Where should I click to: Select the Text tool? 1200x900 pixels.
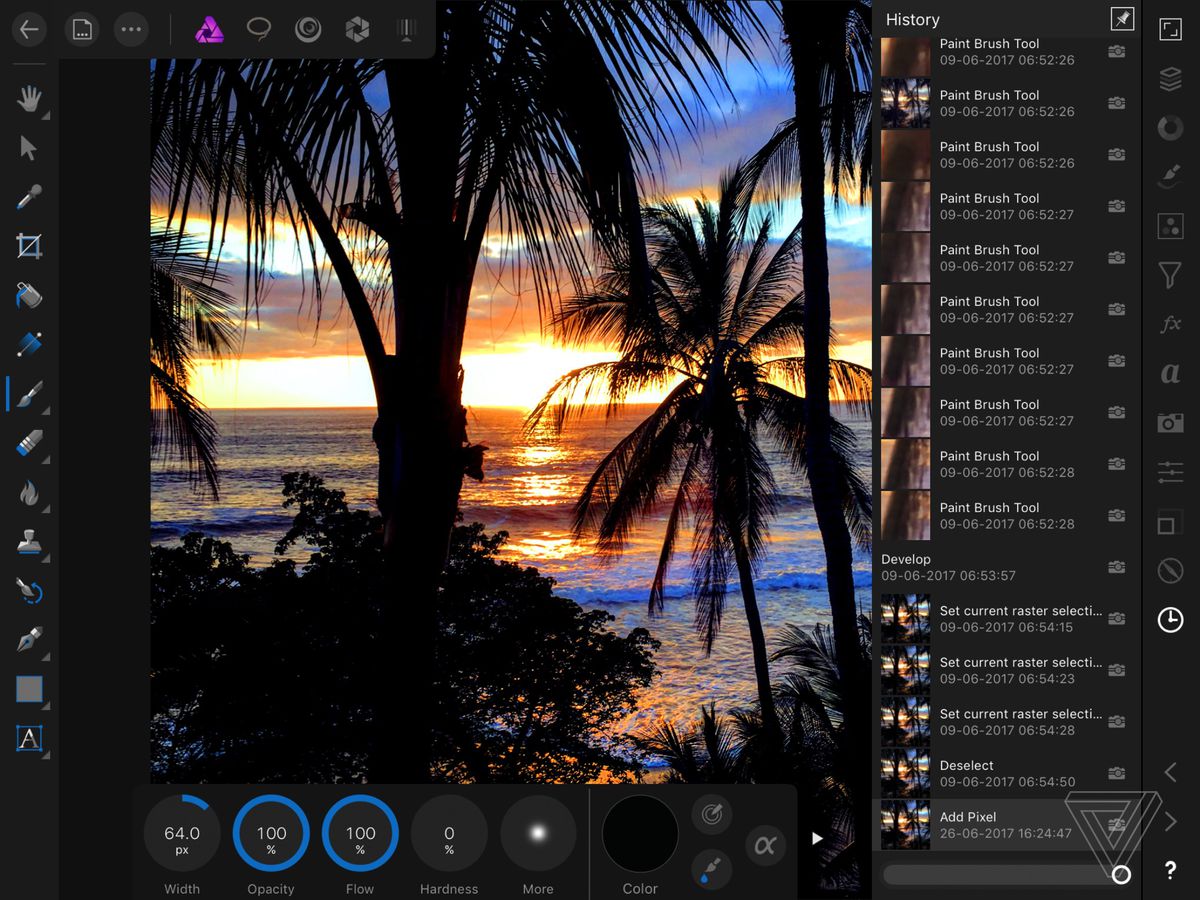[x=29, y=739]
